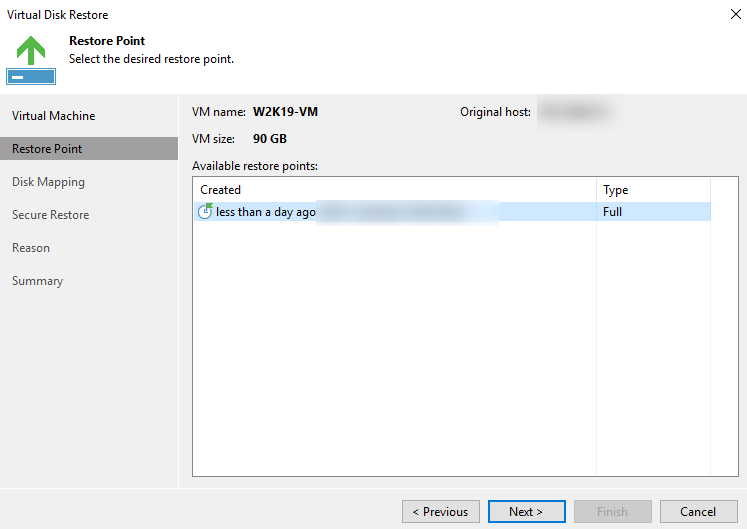The width and height of the screenshot is (747, 529).
Task: Go to the Virtual Machine step
Action: coord(54,116)
